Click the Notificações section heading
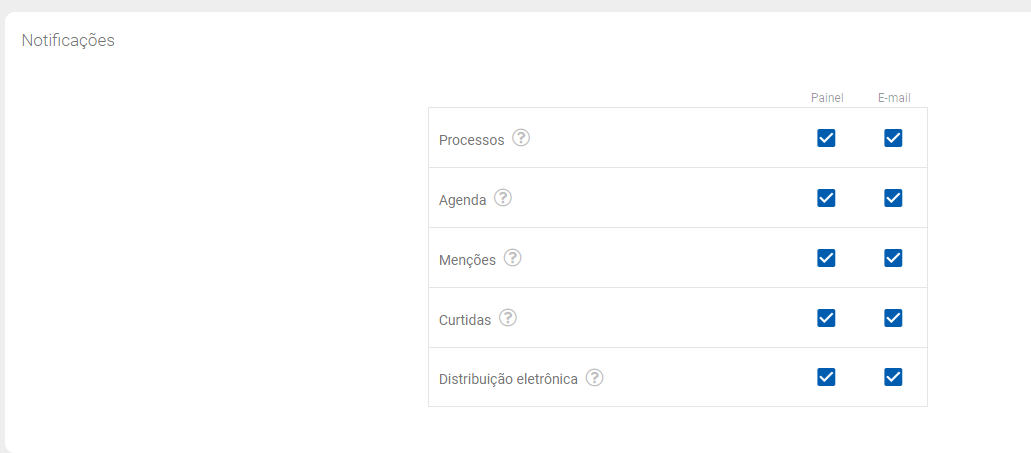The image size is (1031, 453). [x=68, y=41]
